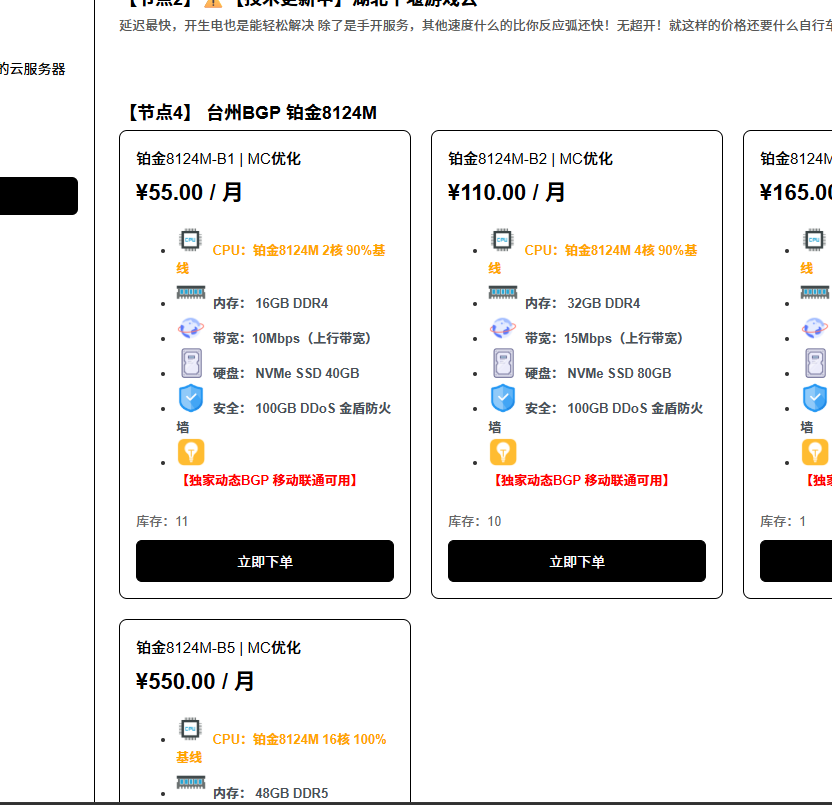Click the bandwidth globe icon in B2 card

(x=502, y=328)
